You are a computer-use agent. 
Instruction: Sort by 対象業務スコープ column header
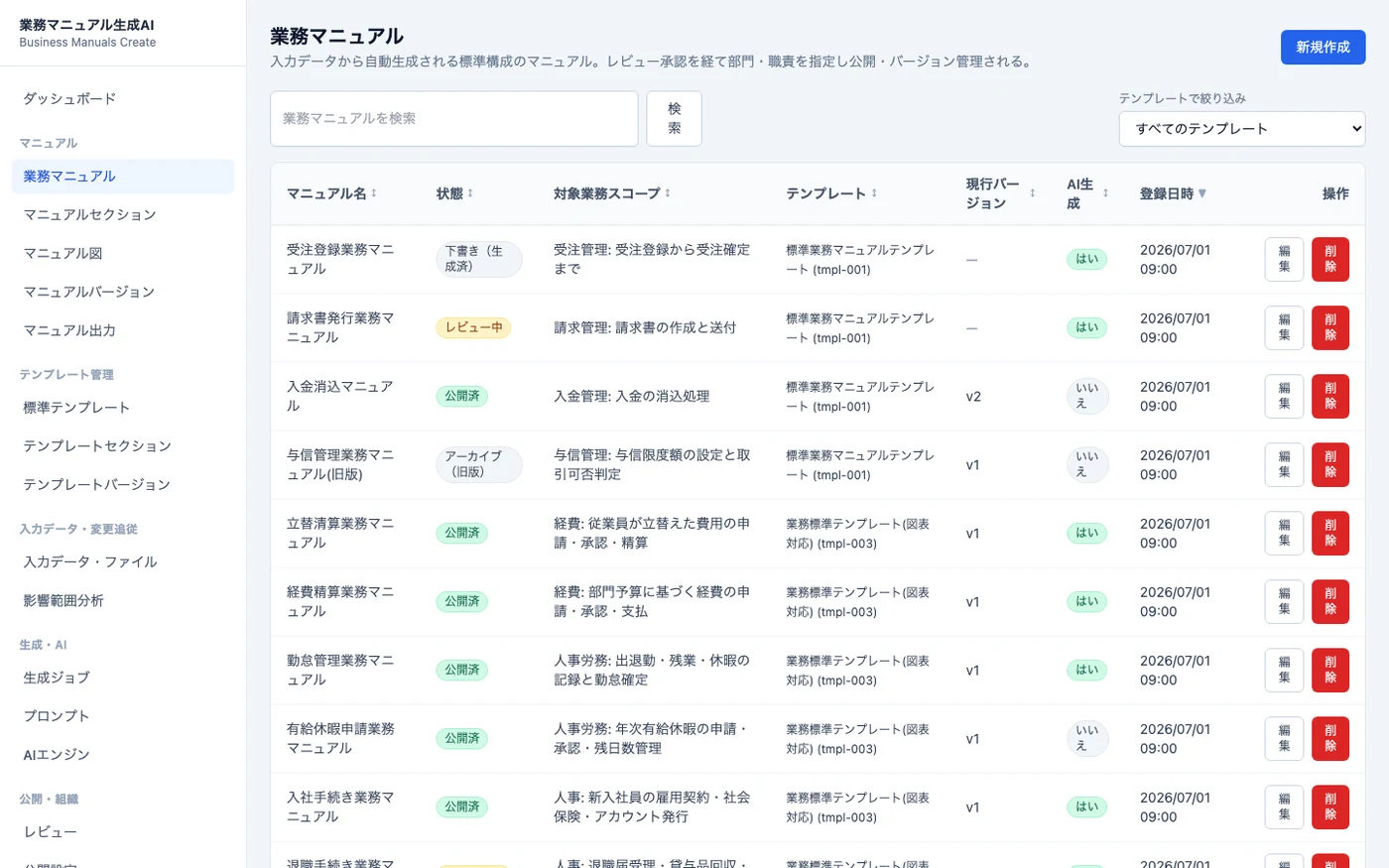tap(611, 193)
